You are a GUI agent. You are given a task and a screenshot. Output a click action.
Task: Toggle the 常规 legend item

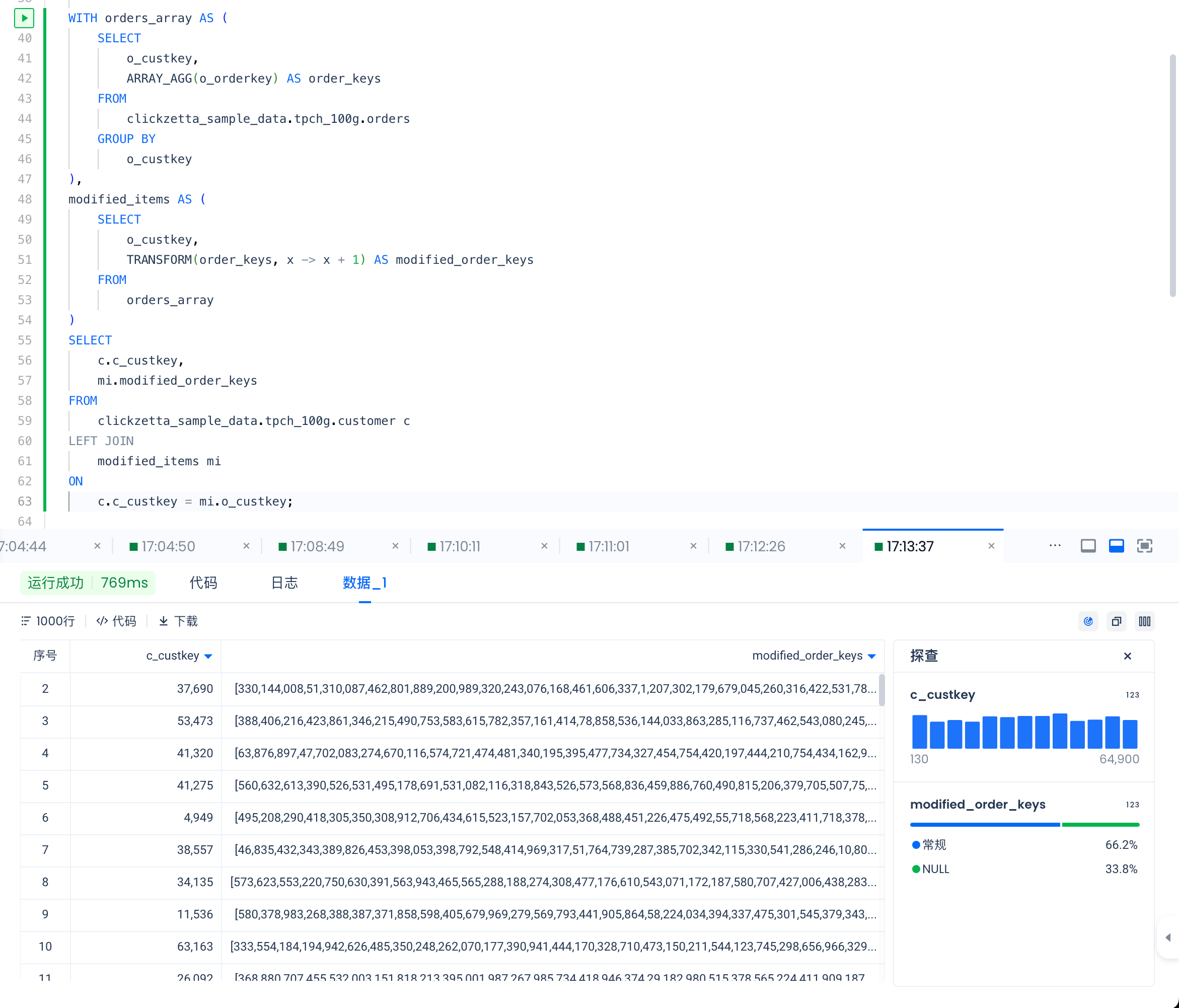(934, 845)
